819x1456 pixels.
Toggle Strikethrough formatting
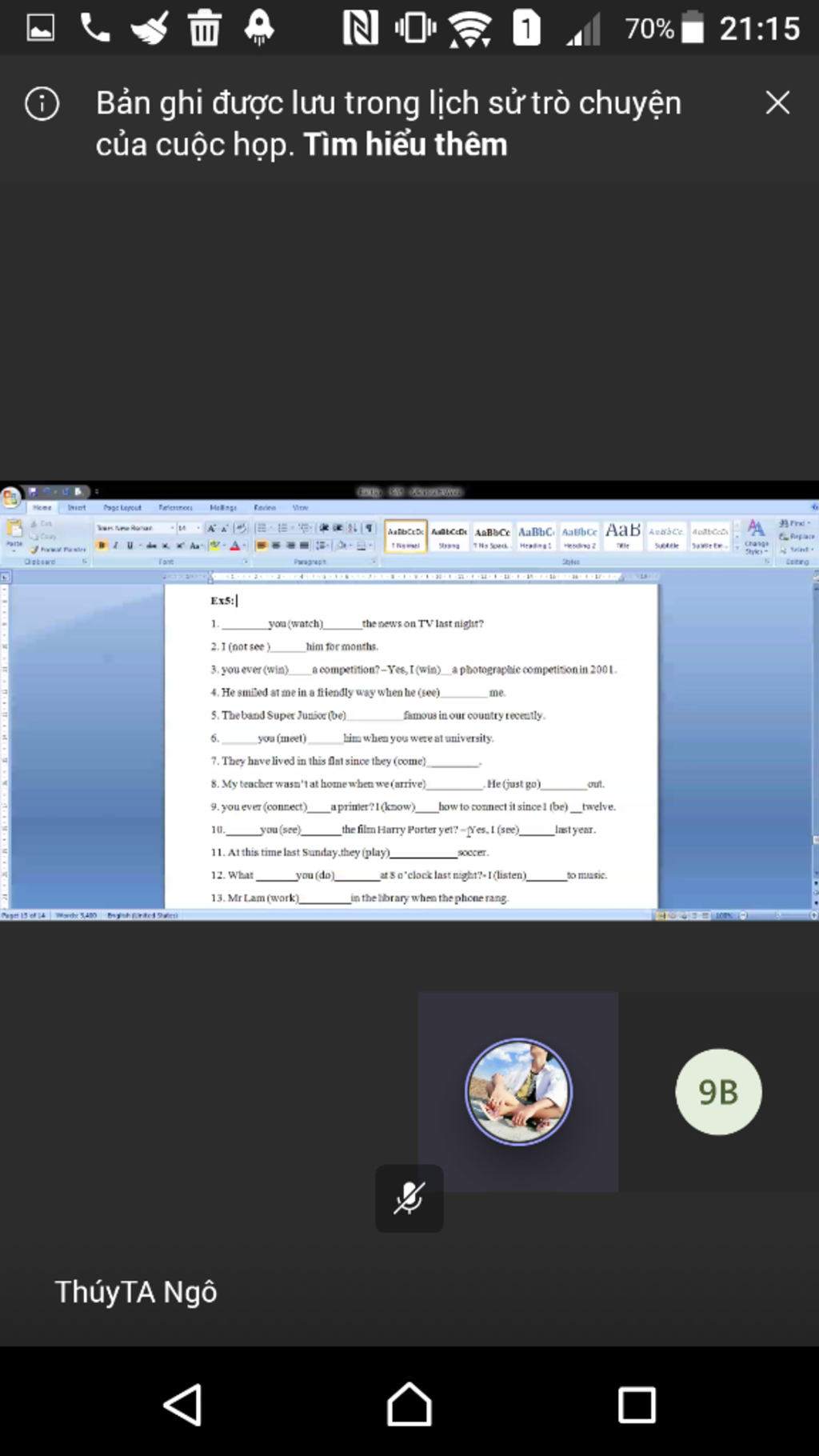(x=151, y=546)
